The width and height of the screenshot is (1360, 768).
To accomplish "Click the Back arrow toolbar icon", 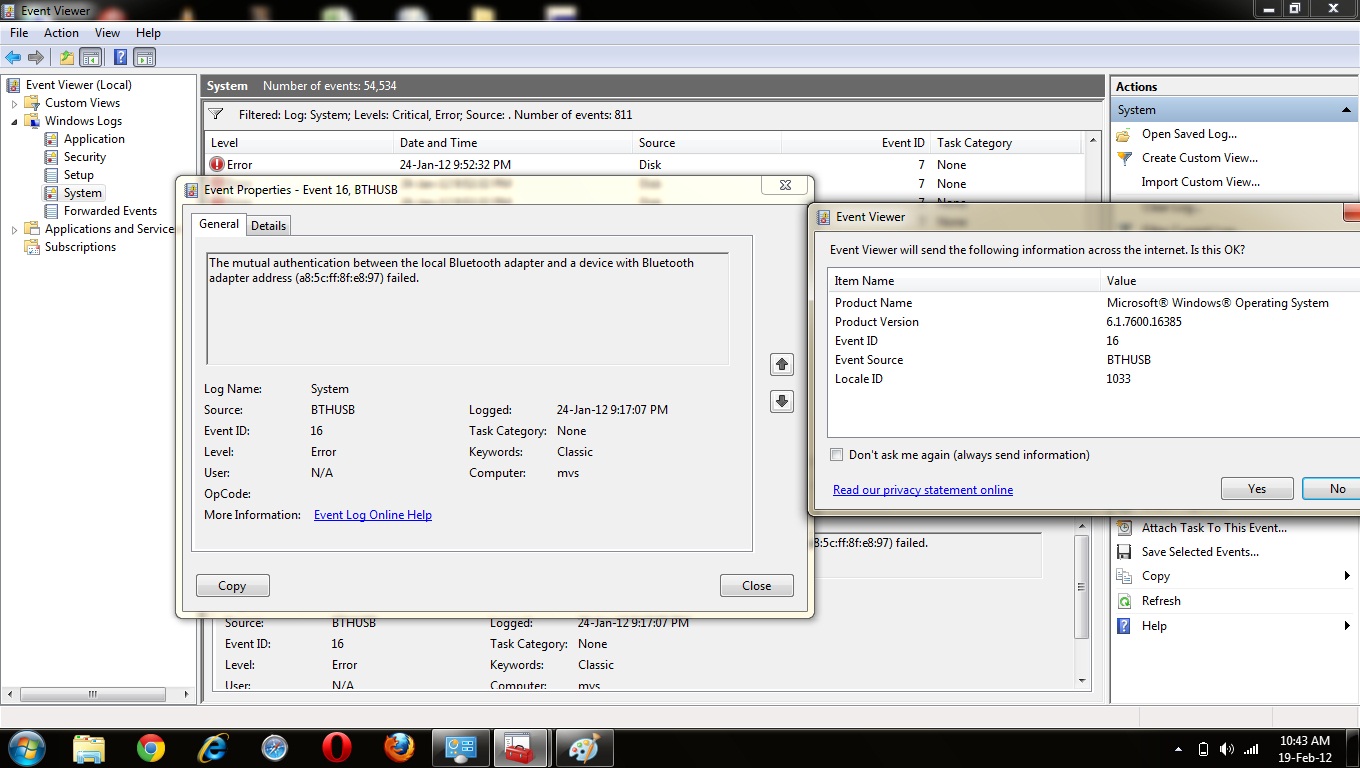I will (x=13, y=58).
